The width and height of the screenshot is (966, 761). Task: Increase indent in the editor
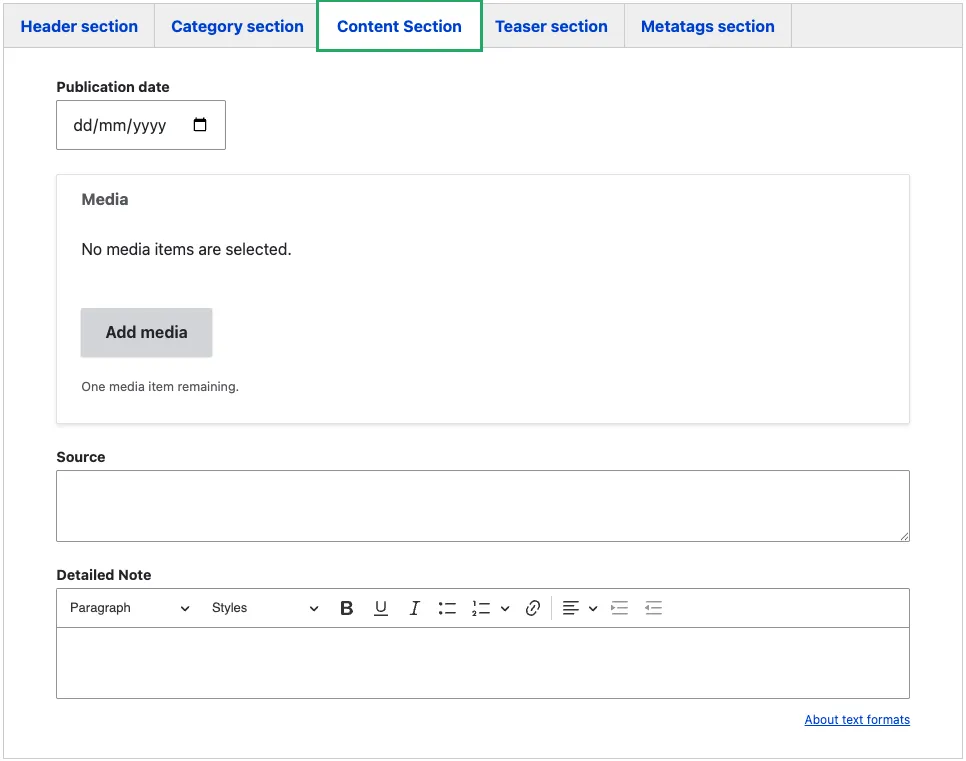coord(619,608)
